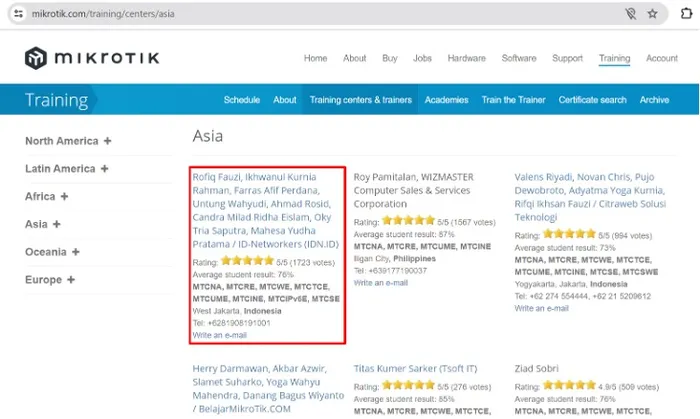Open the BelajarMikroTik.COM trainer link
Screen dimensions: 700x419
point(268,388)
